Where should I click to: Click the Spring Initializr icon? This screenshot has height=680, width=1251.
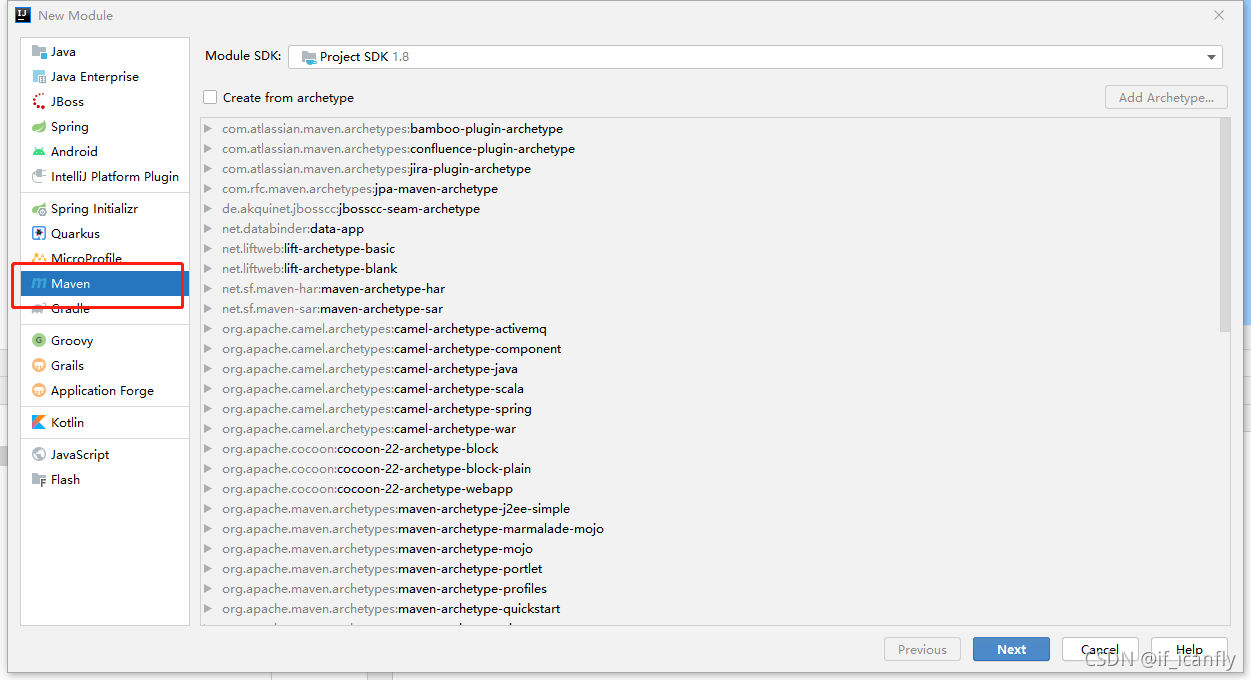pos(39,209)
